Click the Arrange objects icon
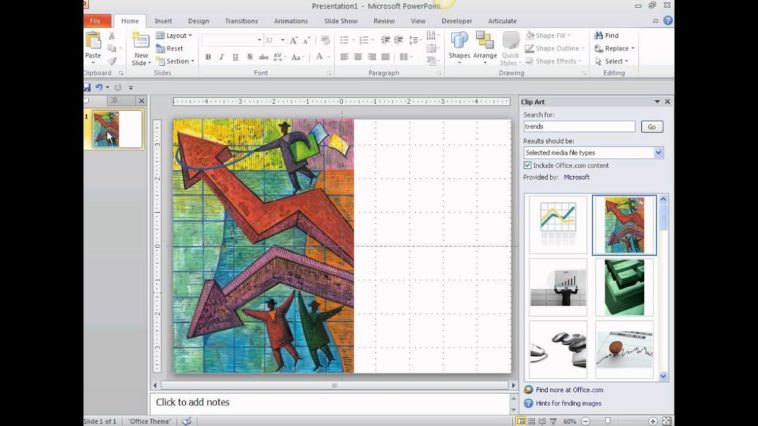Viewport: 758px width, 426px height. click(x=485, y=46)
